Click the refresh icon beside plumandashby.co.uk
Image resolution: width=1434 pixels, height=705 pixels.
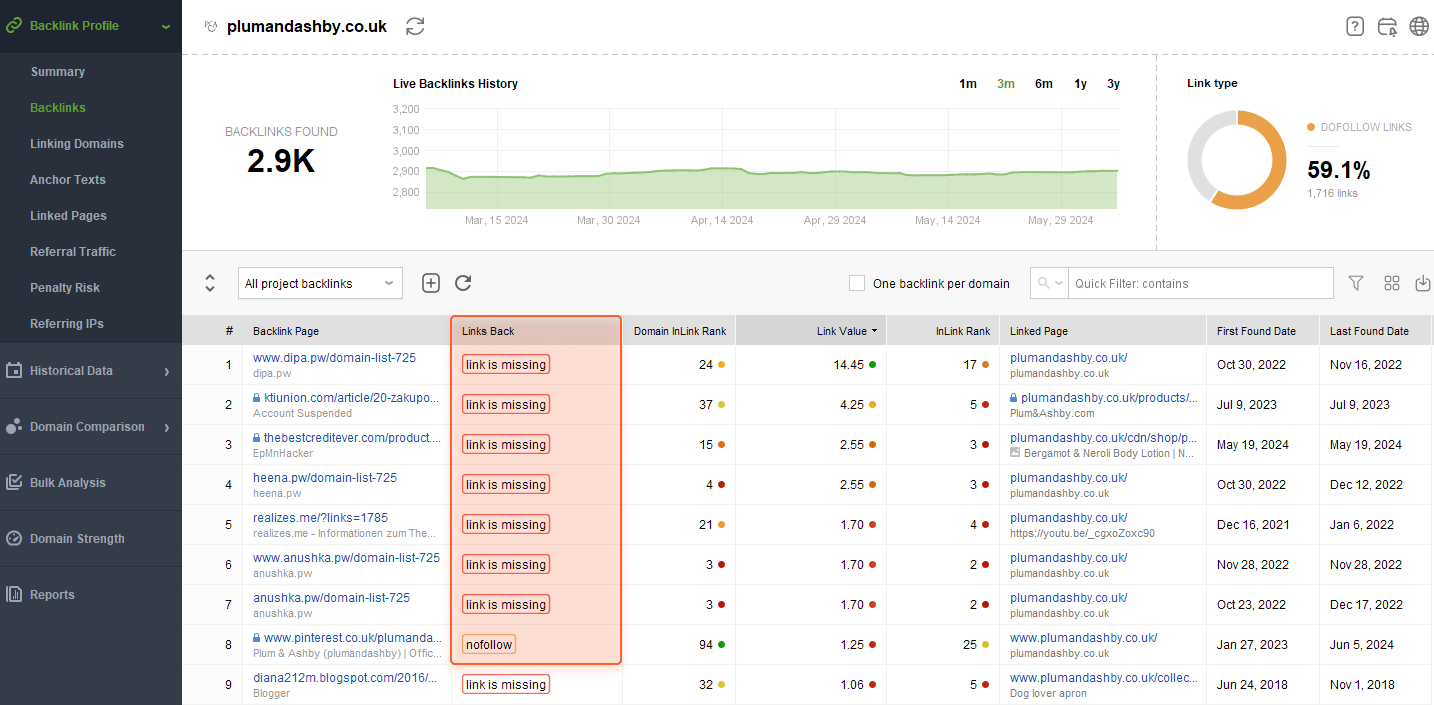pyautogui.click(x=415, y=27)
